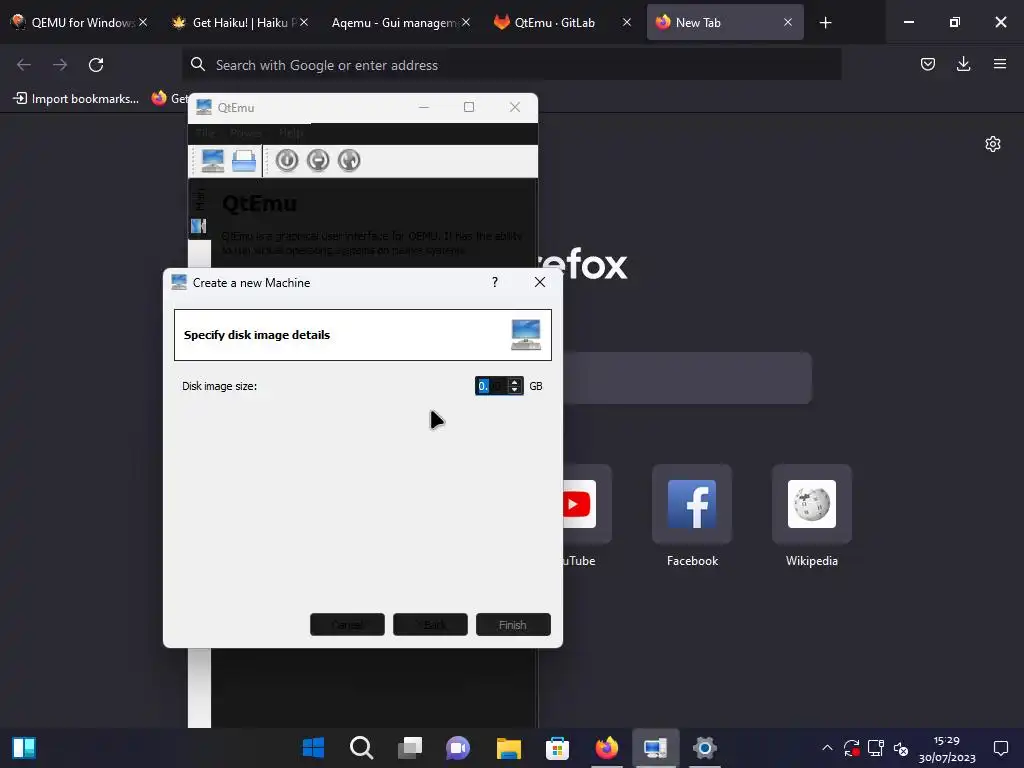This screenshot has width=1024, height=768.
Task: Open notification center icon
Action: point(1000,748)
